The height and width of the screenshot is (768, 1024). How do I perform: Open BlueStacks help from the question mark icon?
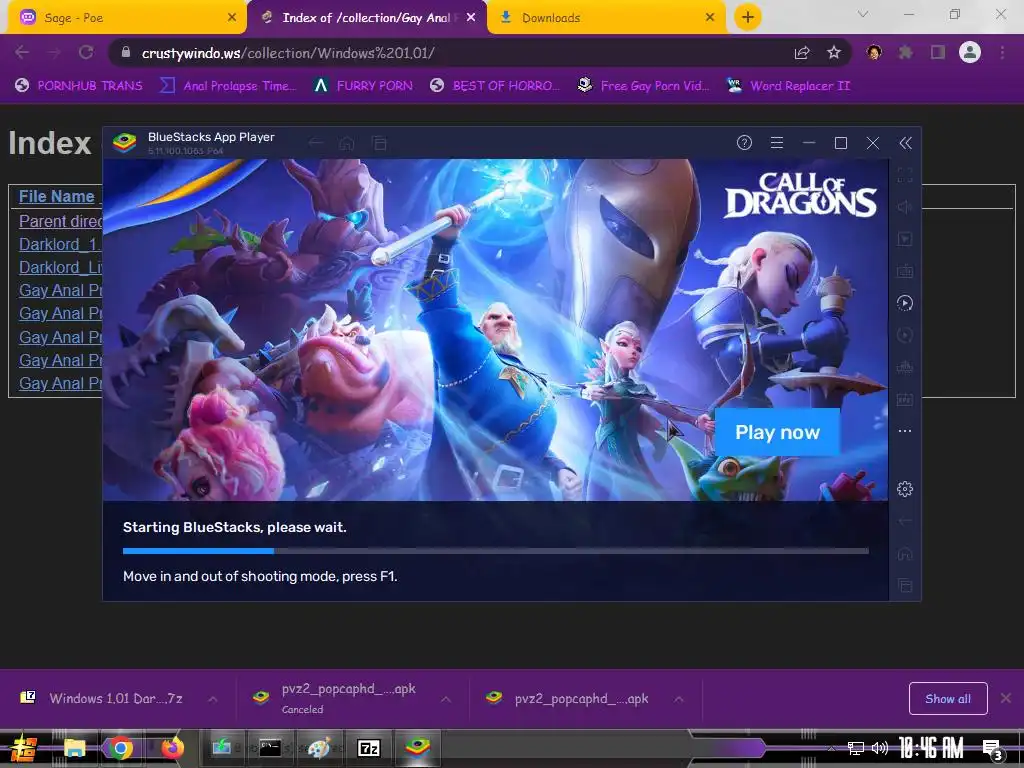[744, 142]
